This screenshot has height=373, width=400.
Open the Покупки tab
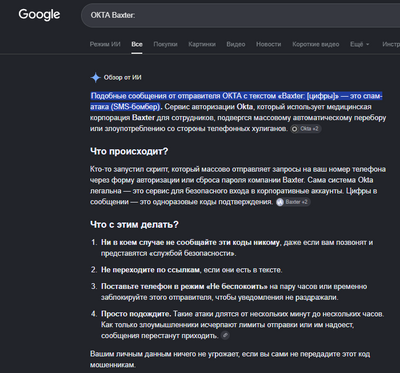tap(165, 44)
